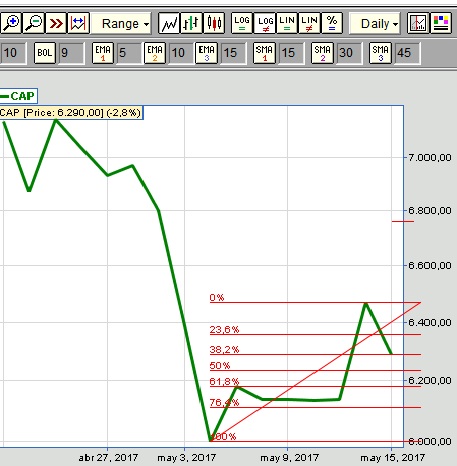Toggle the BOL Bollinger bands indicator
Screen dimensions: 457x466
point(45,53)
